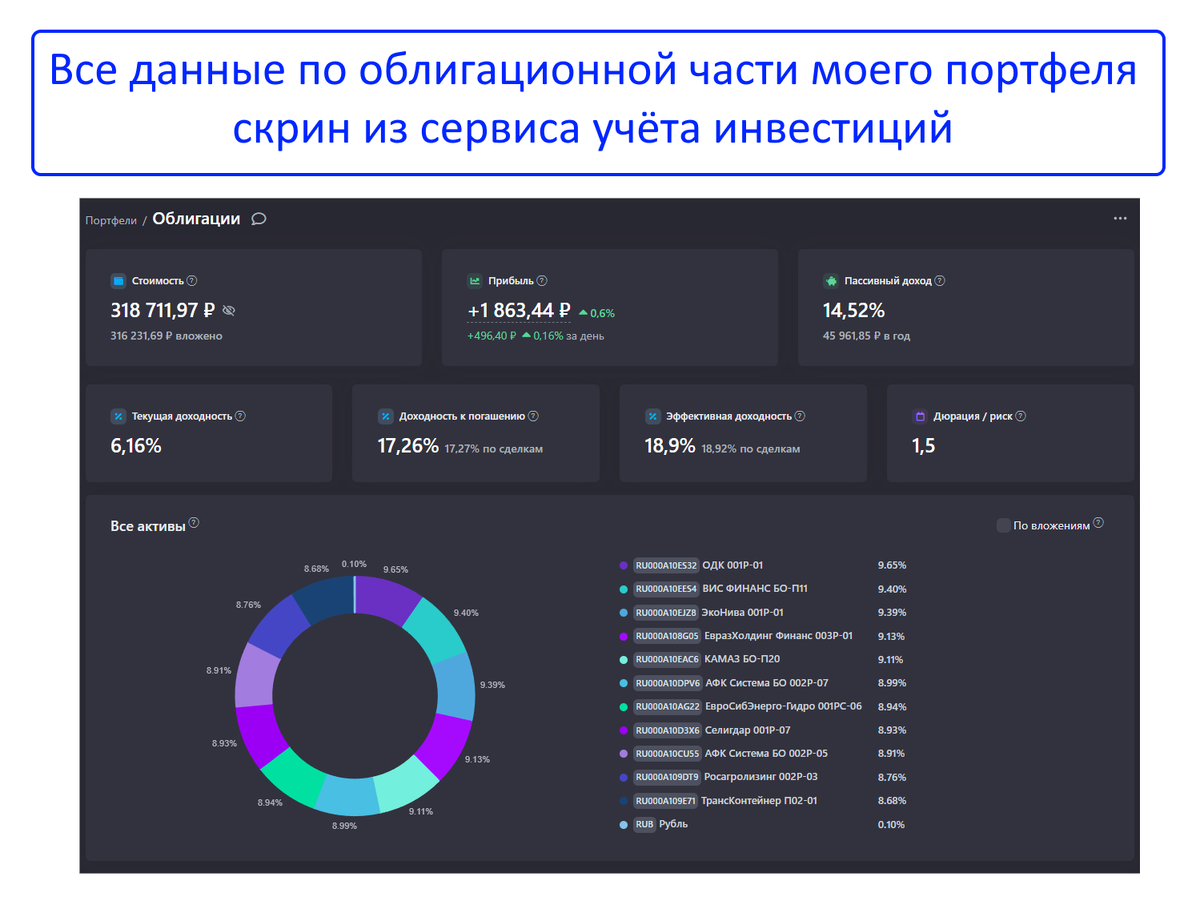Click the Стоимость wallet icon
The width and height of the screenshot is (1200, 897).
118,281
